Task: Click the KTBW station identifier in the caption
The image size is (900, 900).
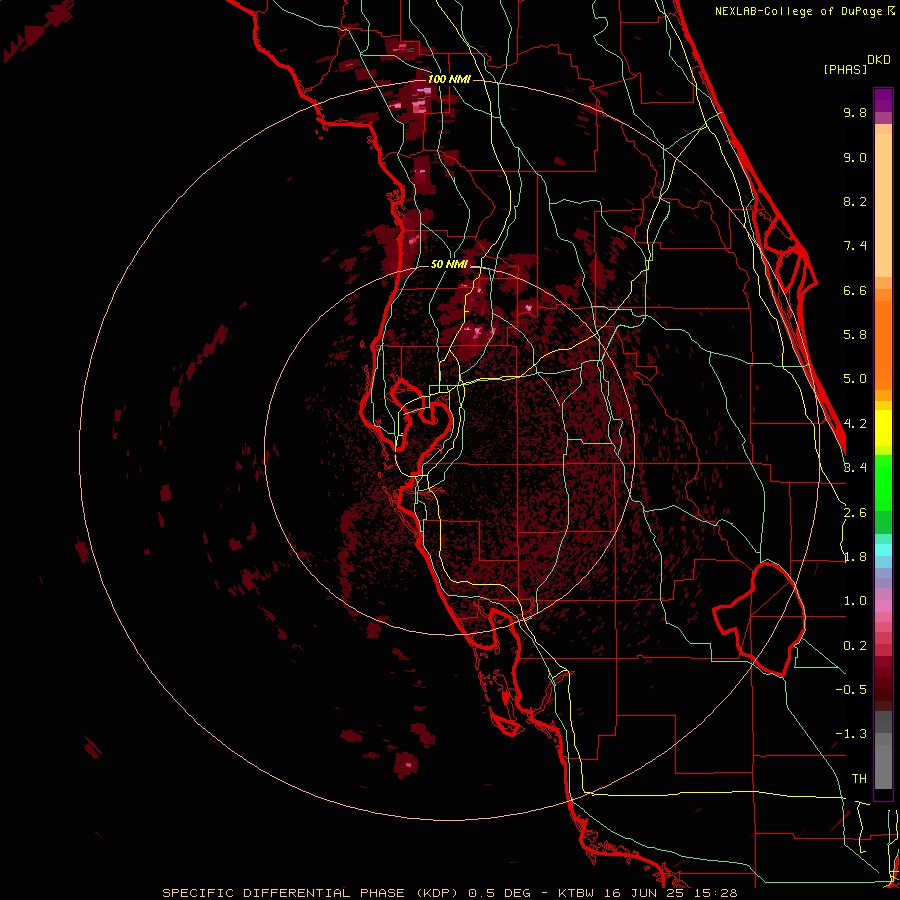Action: click(574, 893)
